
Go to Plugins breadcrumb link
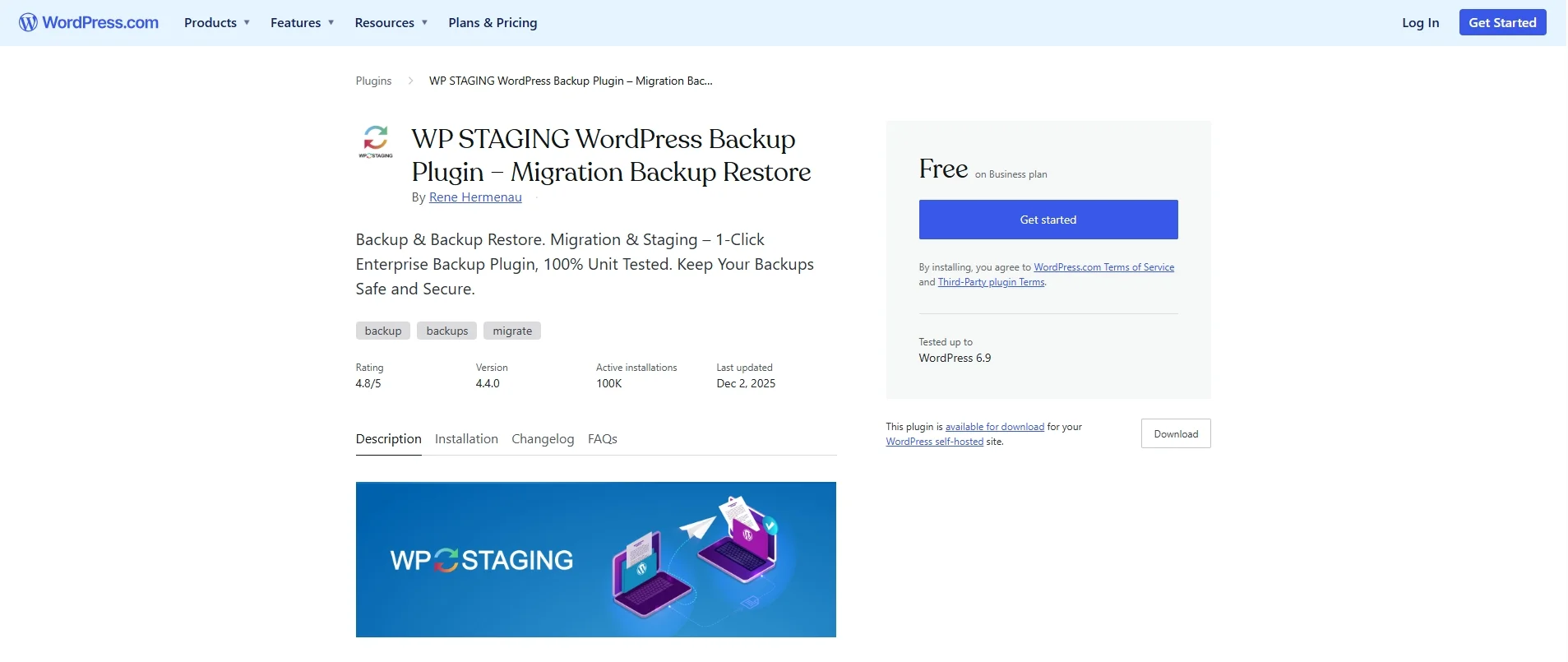(x=373, y=81)
